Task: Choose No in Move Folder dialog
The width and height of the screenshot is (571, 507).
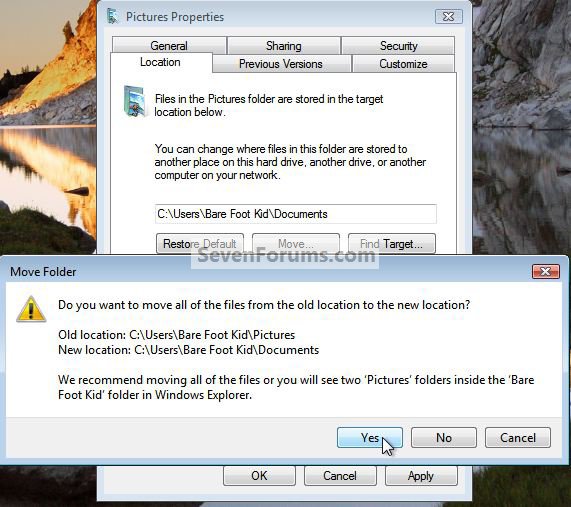Action: click(444, 437)
